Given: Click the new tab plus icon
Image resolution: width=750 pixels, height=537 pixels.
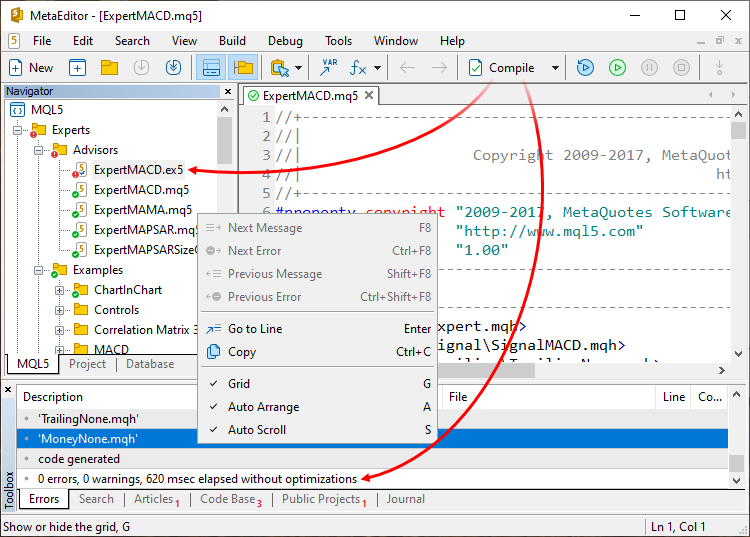Looking at the screenshot, I should [x=77, y=68].
